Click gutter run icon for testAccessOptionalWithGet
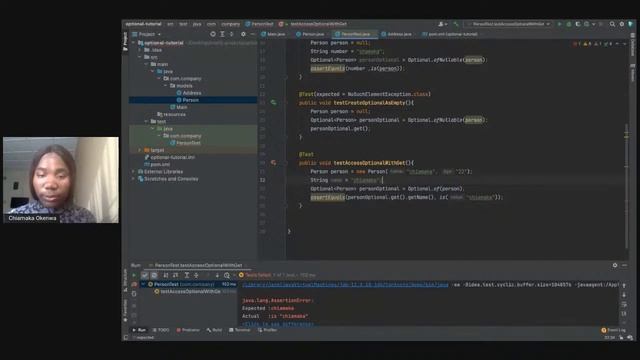Screen dimensions: 640x360 coord(273,163)
